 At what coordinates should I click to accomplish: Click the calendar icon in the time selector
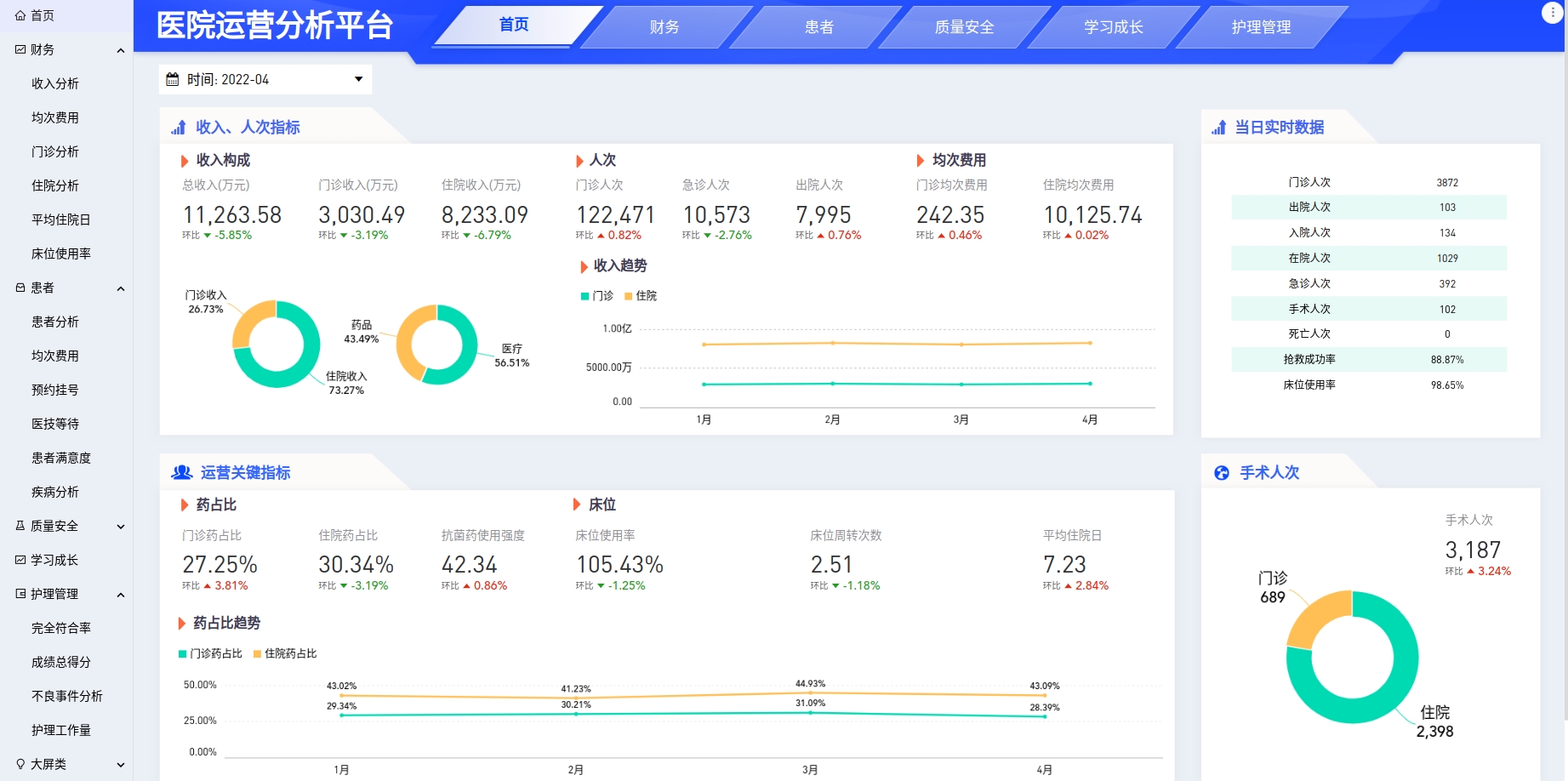(173, 79)
